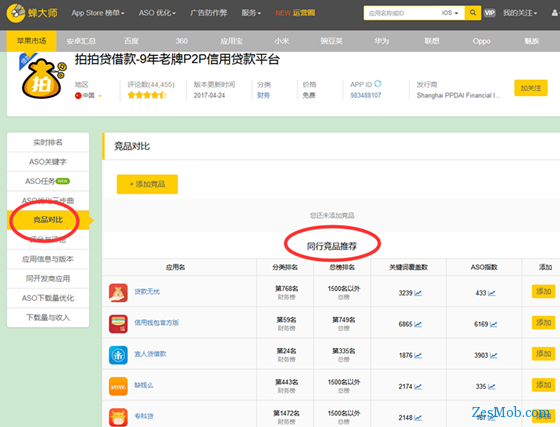Screen dimensions: 560x427
Task: Switch to 联想 tab
Action: [x=431, y=41]
